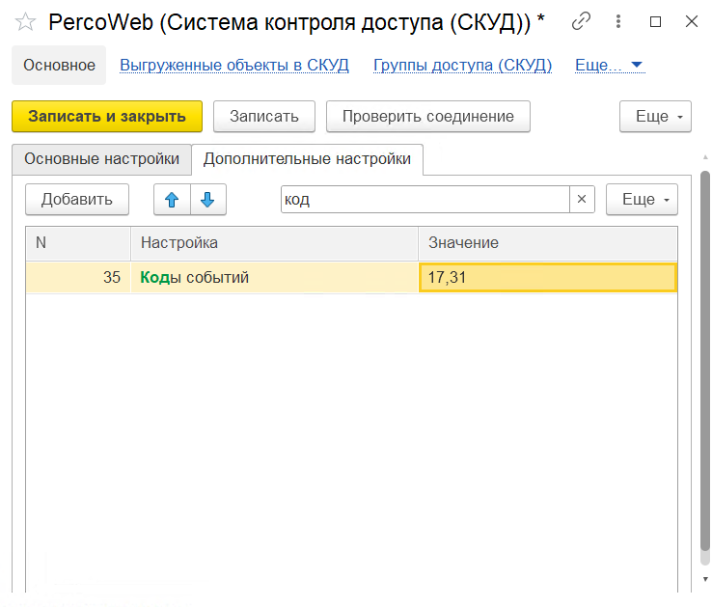Copy link using chain icon
712x607 pixels.
click(581, 21)
